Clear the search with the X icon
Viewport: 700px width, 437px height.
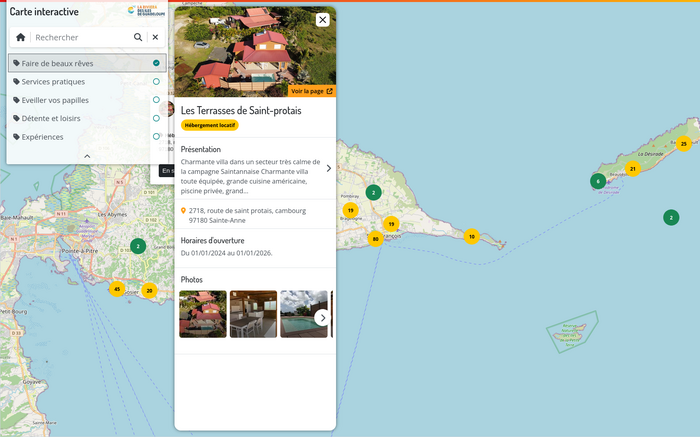coord(155,37)
